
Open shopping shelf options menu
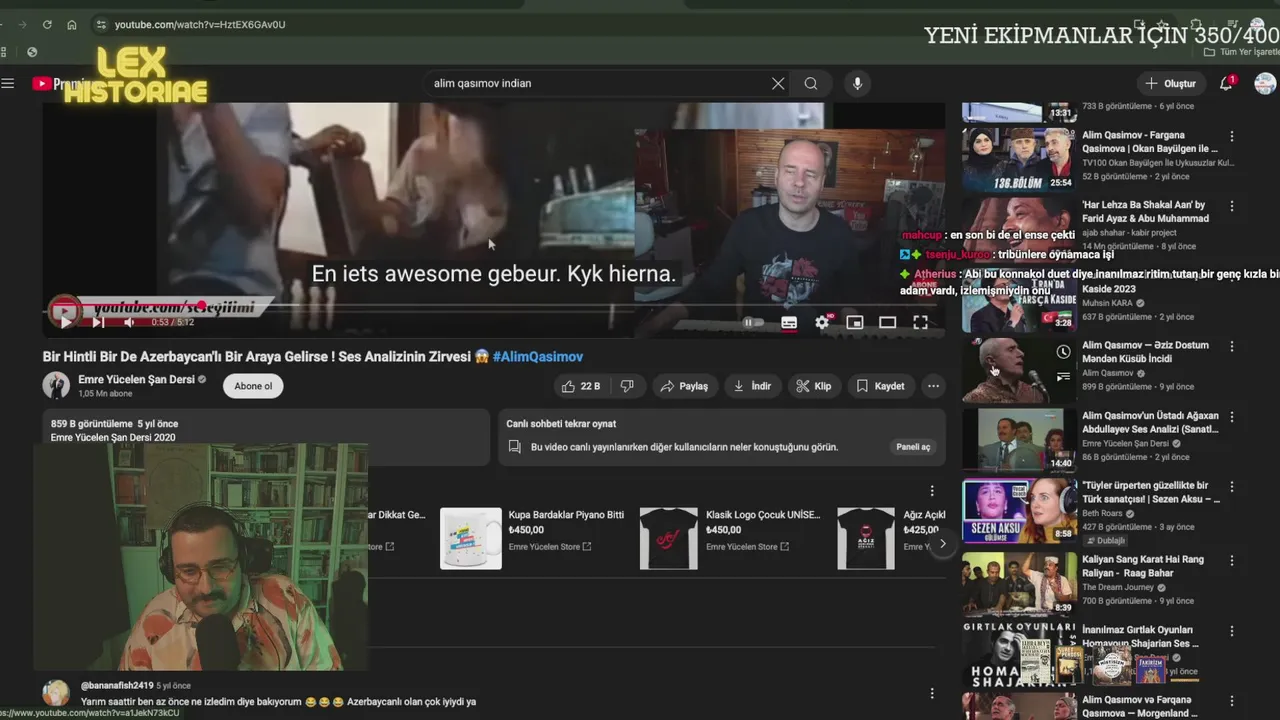tap(932, 491)
